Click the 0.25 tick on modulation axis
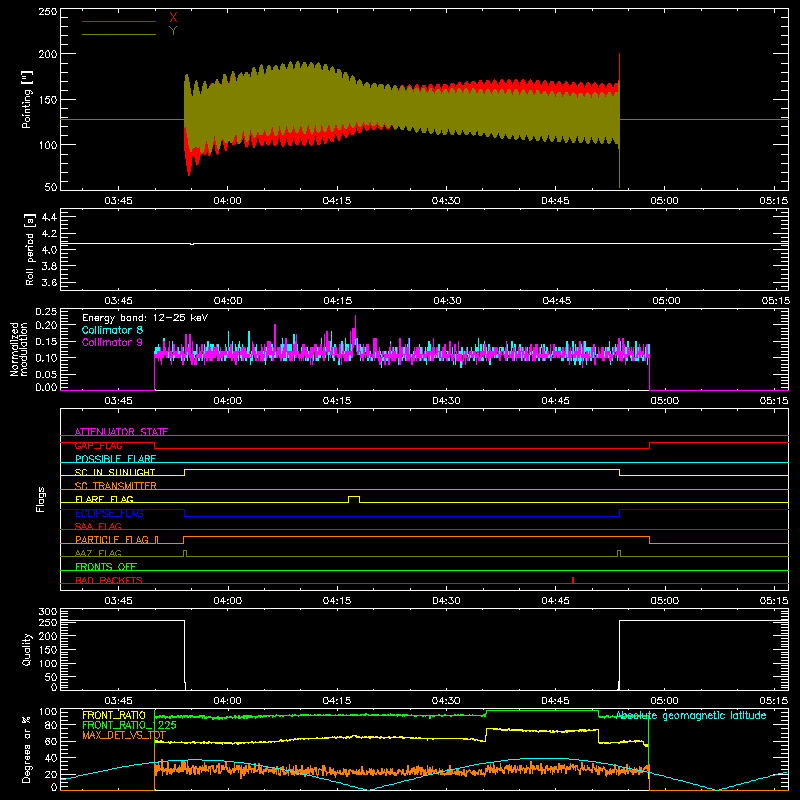800x800 pixels. coord(46,312)
